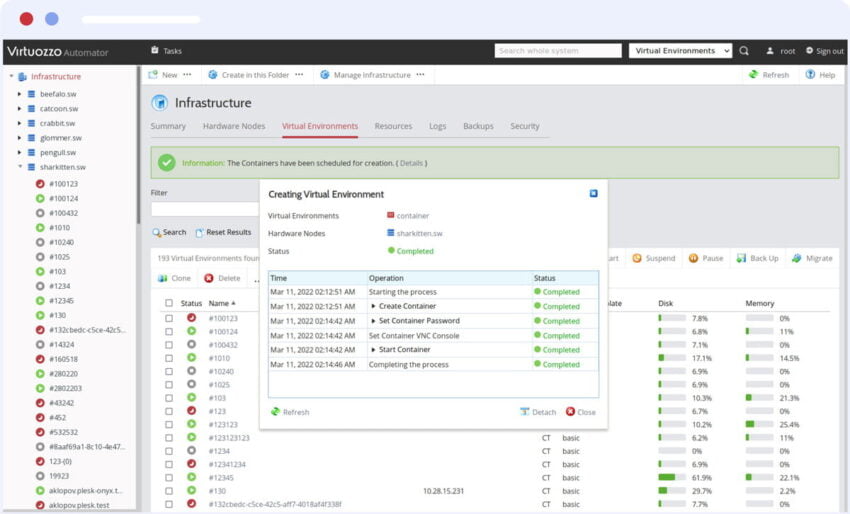Click the Details link in the information banner
850x514 pixels.
pyautogui.click(x=411, y=163)
